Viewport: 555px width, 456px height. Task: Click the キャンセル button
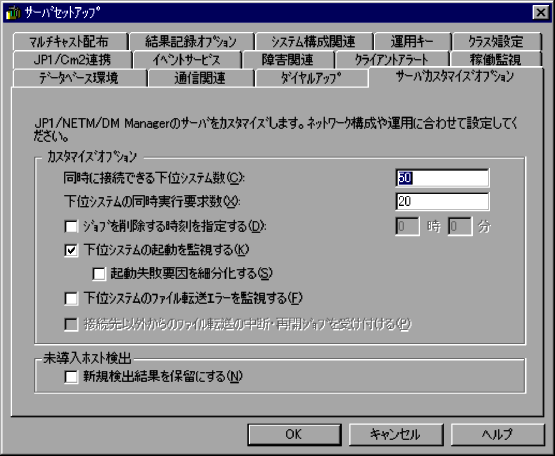coord(396,434)
